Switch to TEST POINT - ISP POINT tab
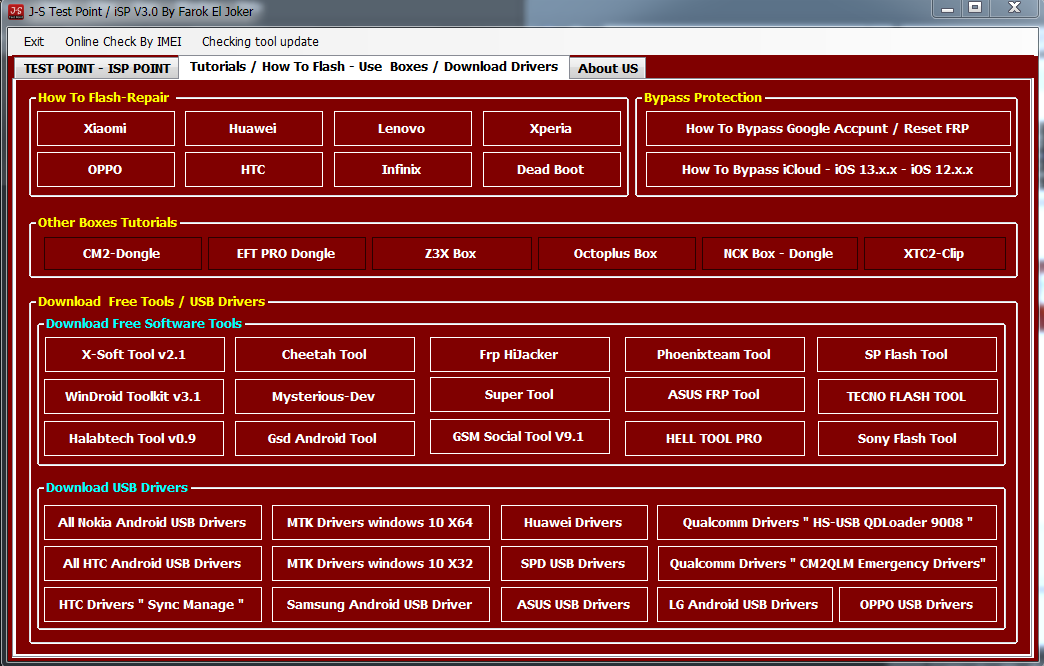The image size is (1044, 666). pyautogui.click(x=97, y=69)
